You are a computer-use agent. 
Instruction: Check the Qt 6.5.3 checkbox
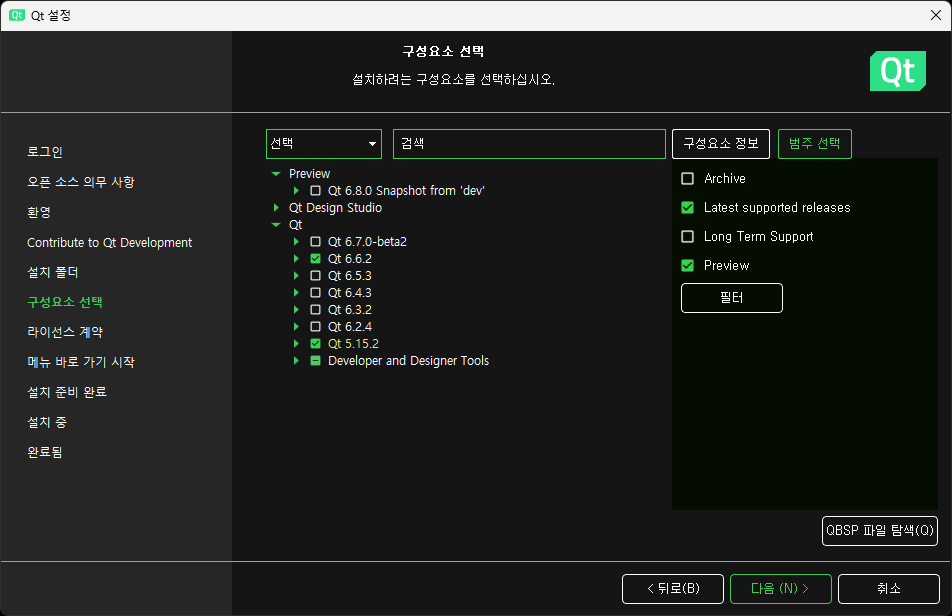pyautogui.click(x=315, y=276)
